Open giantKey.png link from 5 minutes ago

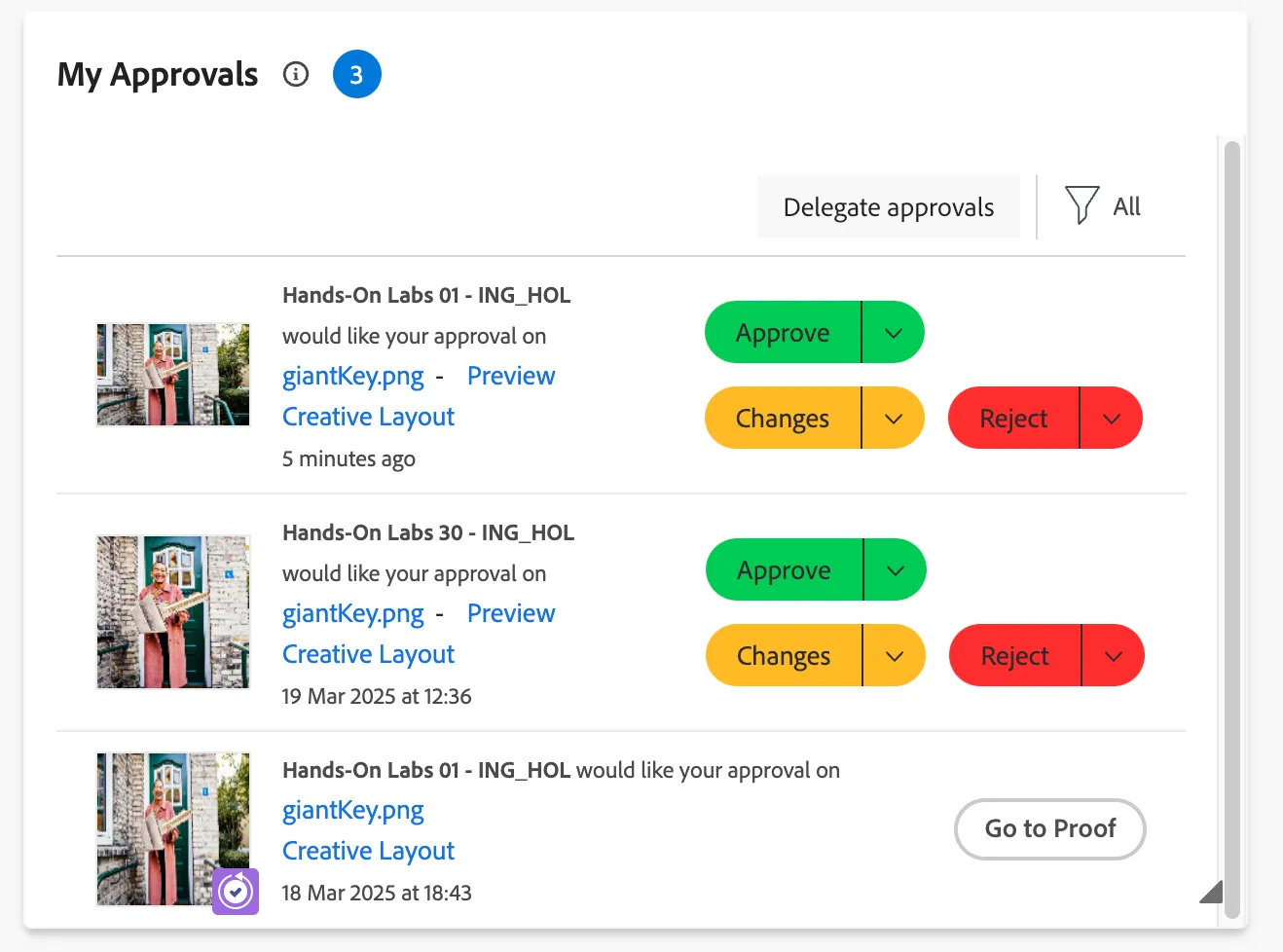(353, 377)
